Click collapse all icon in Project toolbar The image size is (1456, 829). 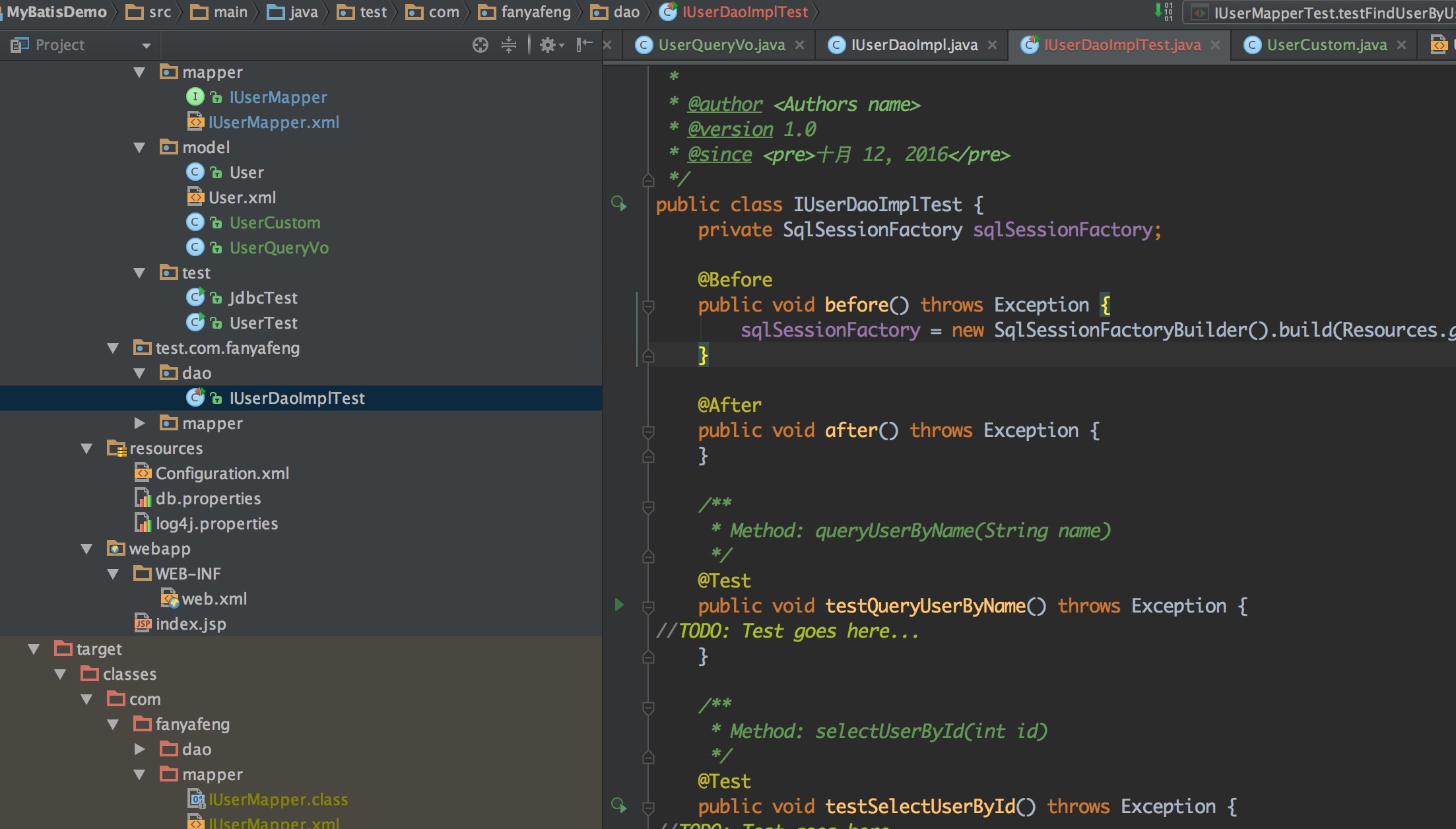509,45
